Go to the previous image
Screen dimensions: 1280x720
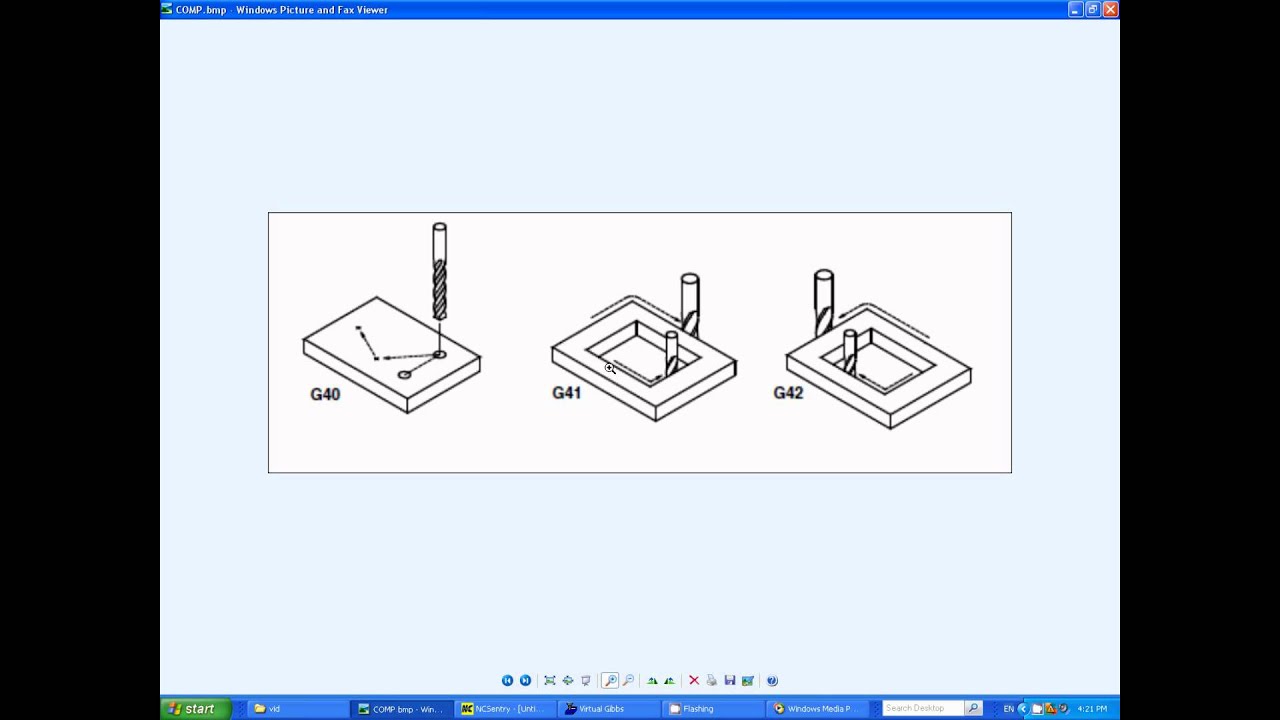pyautogui.click(x=507, y=681)
